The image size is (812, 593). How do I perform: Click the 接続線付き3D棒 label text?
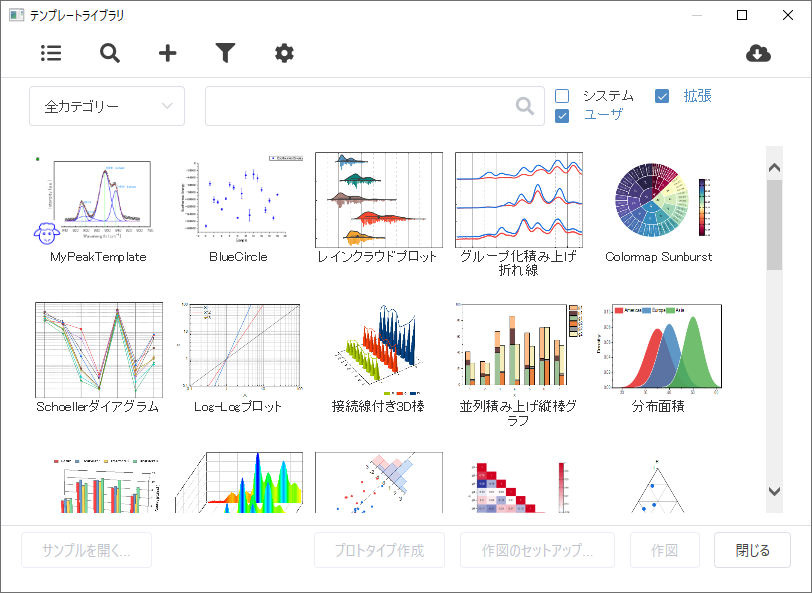(379, 407)
